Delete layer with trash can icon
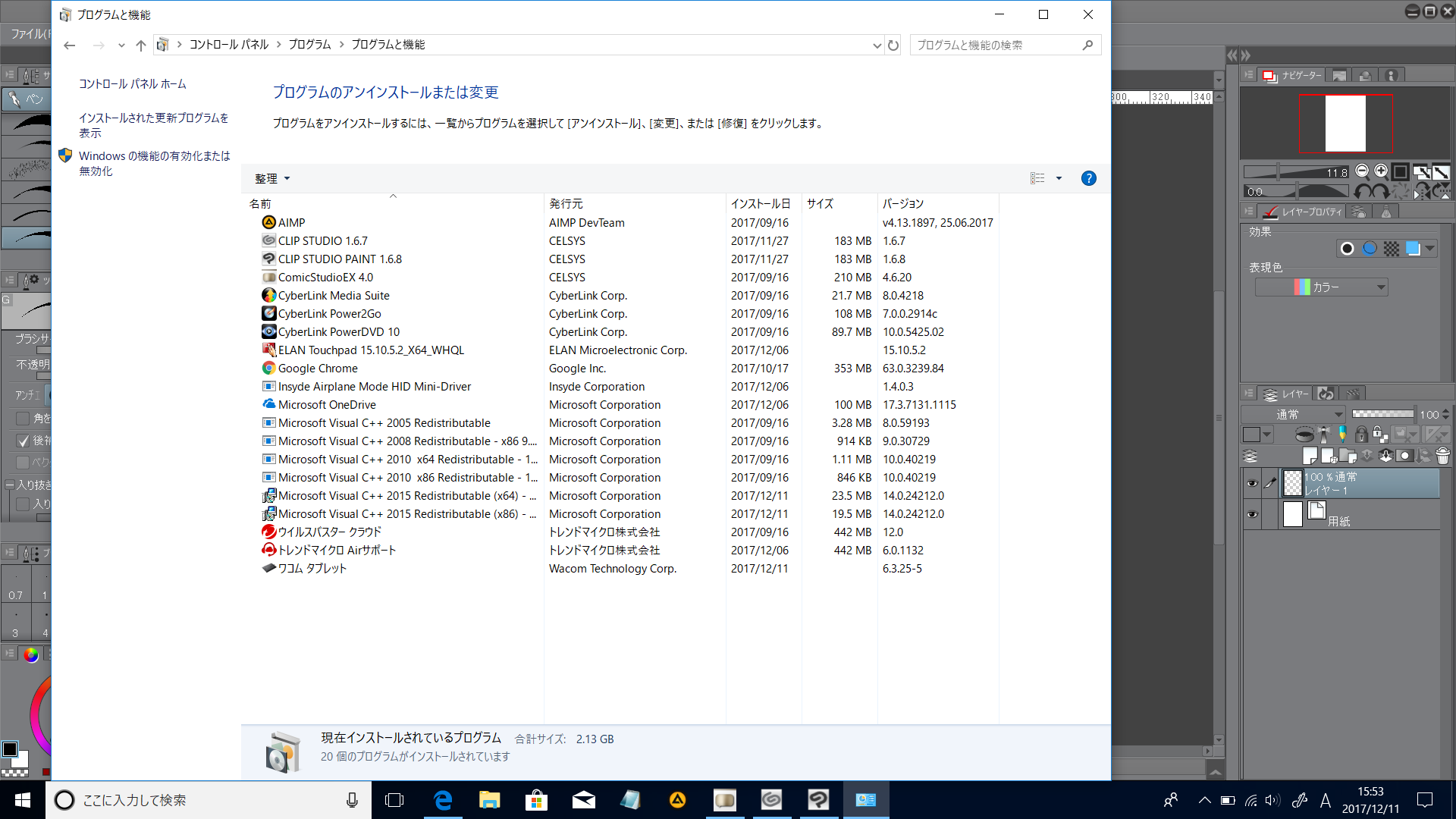The height and width of the screenshot is (819, 1456). [x=1442, y=456]
